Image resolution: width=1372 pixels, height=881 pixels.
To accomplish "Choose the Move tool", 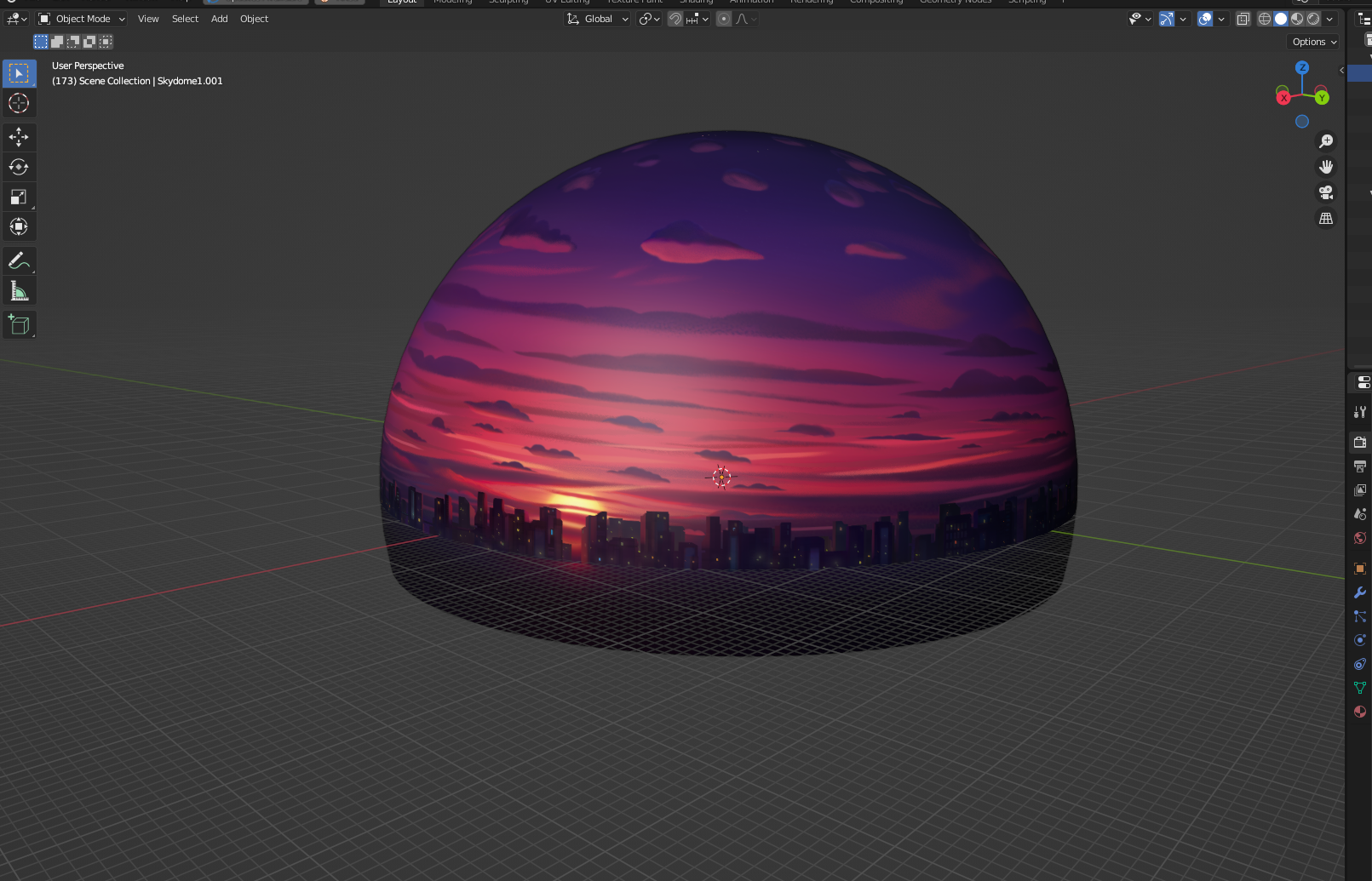I will click(x=19, y=137).
